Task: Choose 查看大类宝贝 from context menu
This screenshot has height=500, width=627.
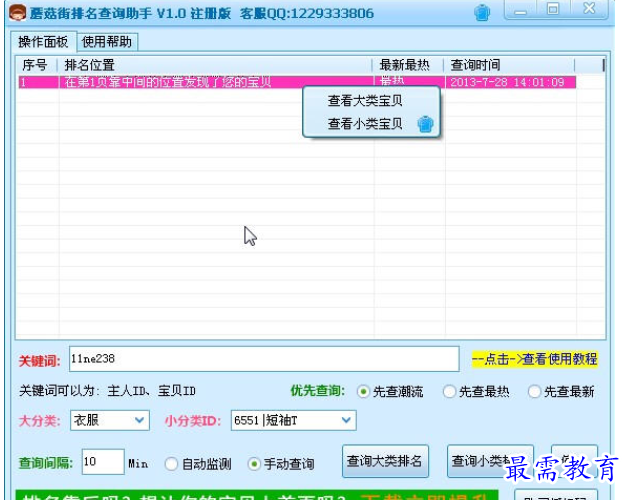Action: [x=365, y=101]
